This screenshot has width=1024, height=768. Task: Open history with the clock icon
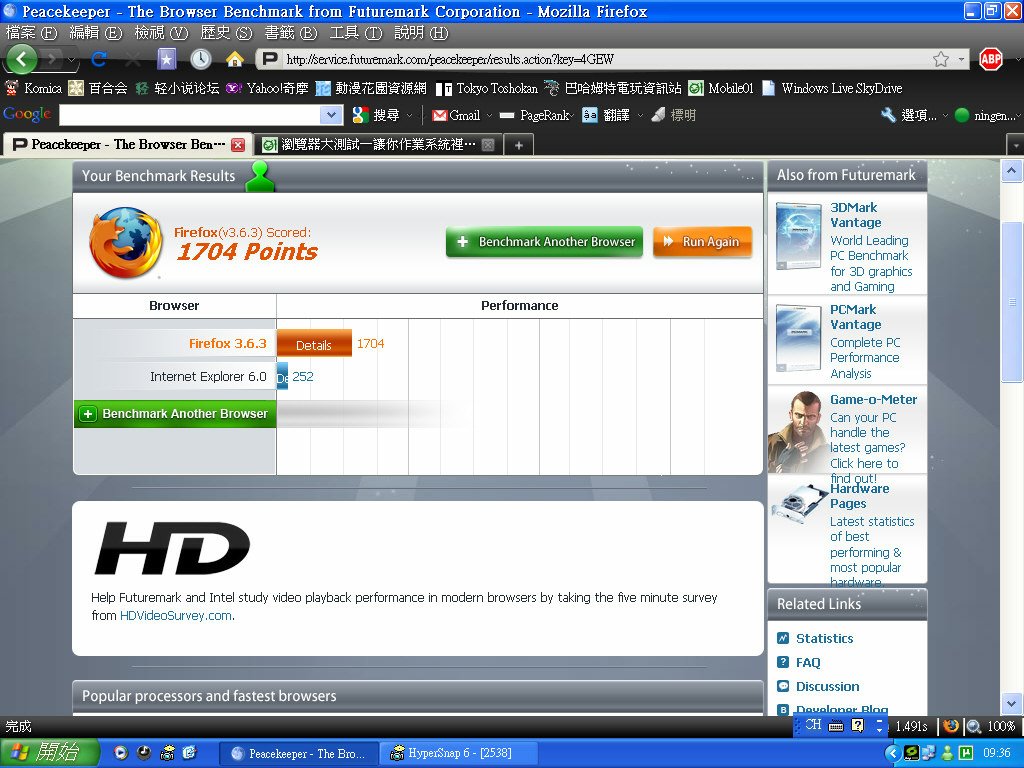[x=200, y=59]
